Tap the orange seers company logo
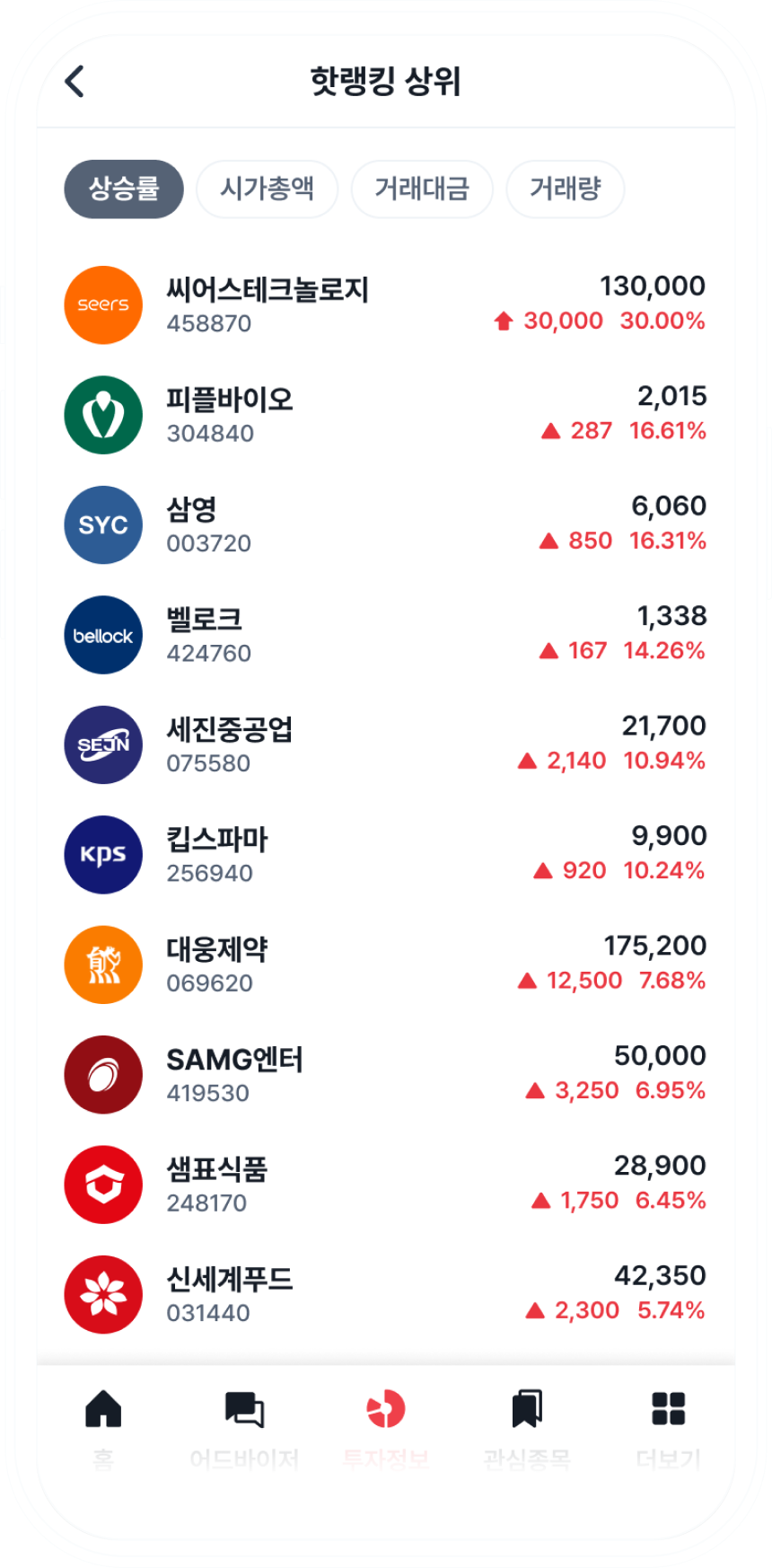The width and height of the screenshot is (772, 1568). click(x=103, y=305)
